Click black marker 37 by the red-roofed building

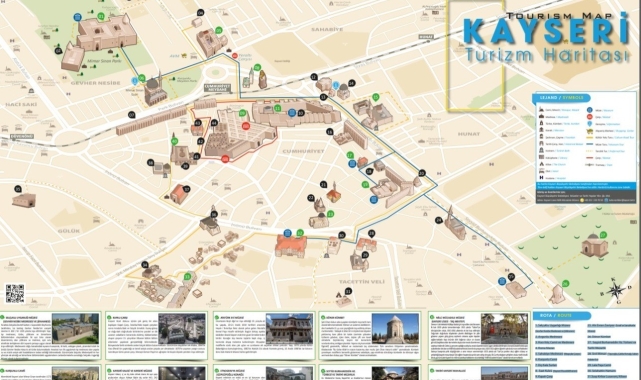[x=187, y=189]
